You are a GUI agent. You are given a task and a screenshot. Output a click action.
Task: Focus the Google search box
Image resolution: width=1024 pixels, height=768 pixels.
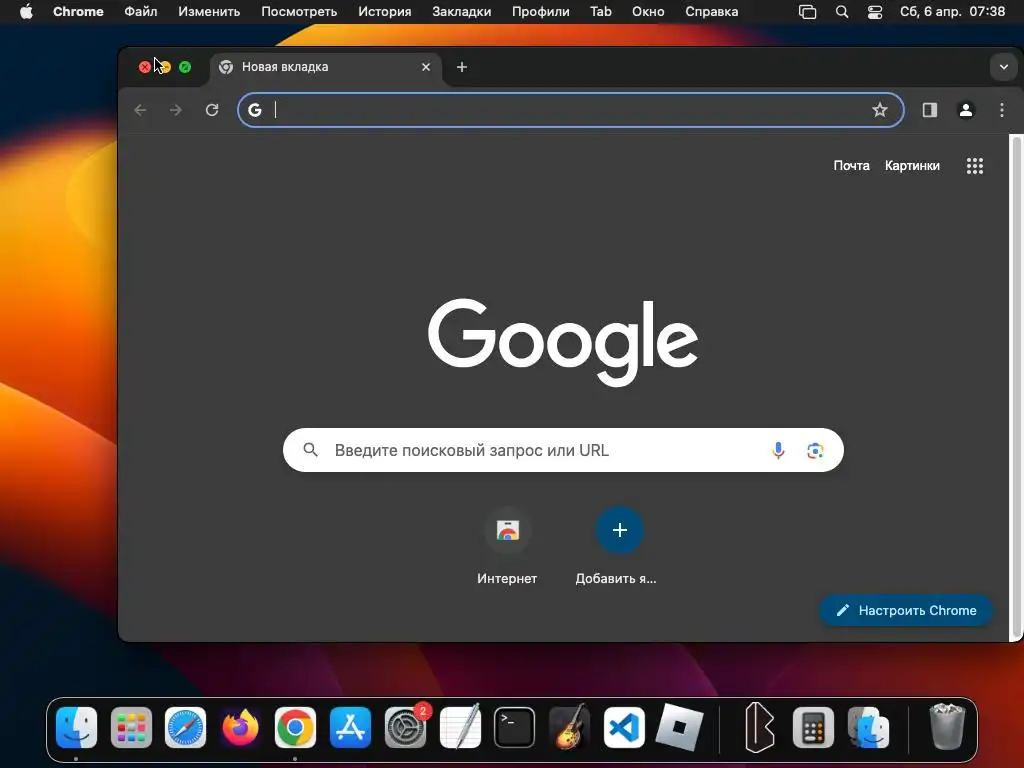pyautogui.click(x=563, y=450)
